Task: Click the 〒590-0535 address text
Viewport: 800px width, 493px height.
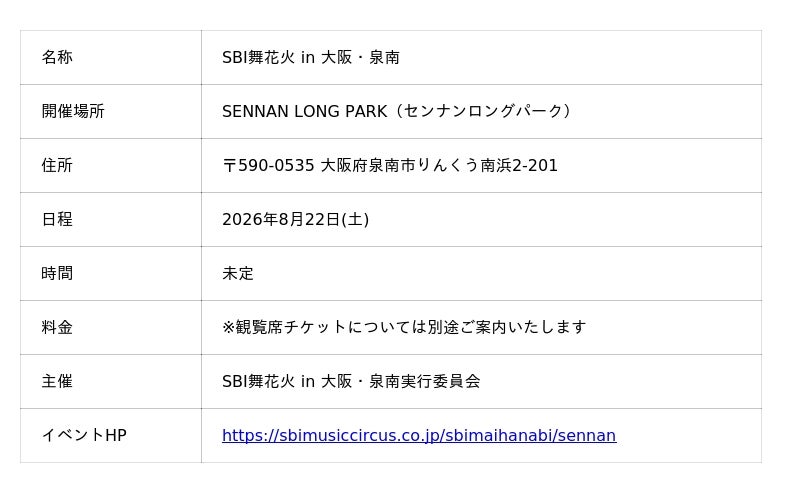Action: pyautogui.click(x=266, y=166)
